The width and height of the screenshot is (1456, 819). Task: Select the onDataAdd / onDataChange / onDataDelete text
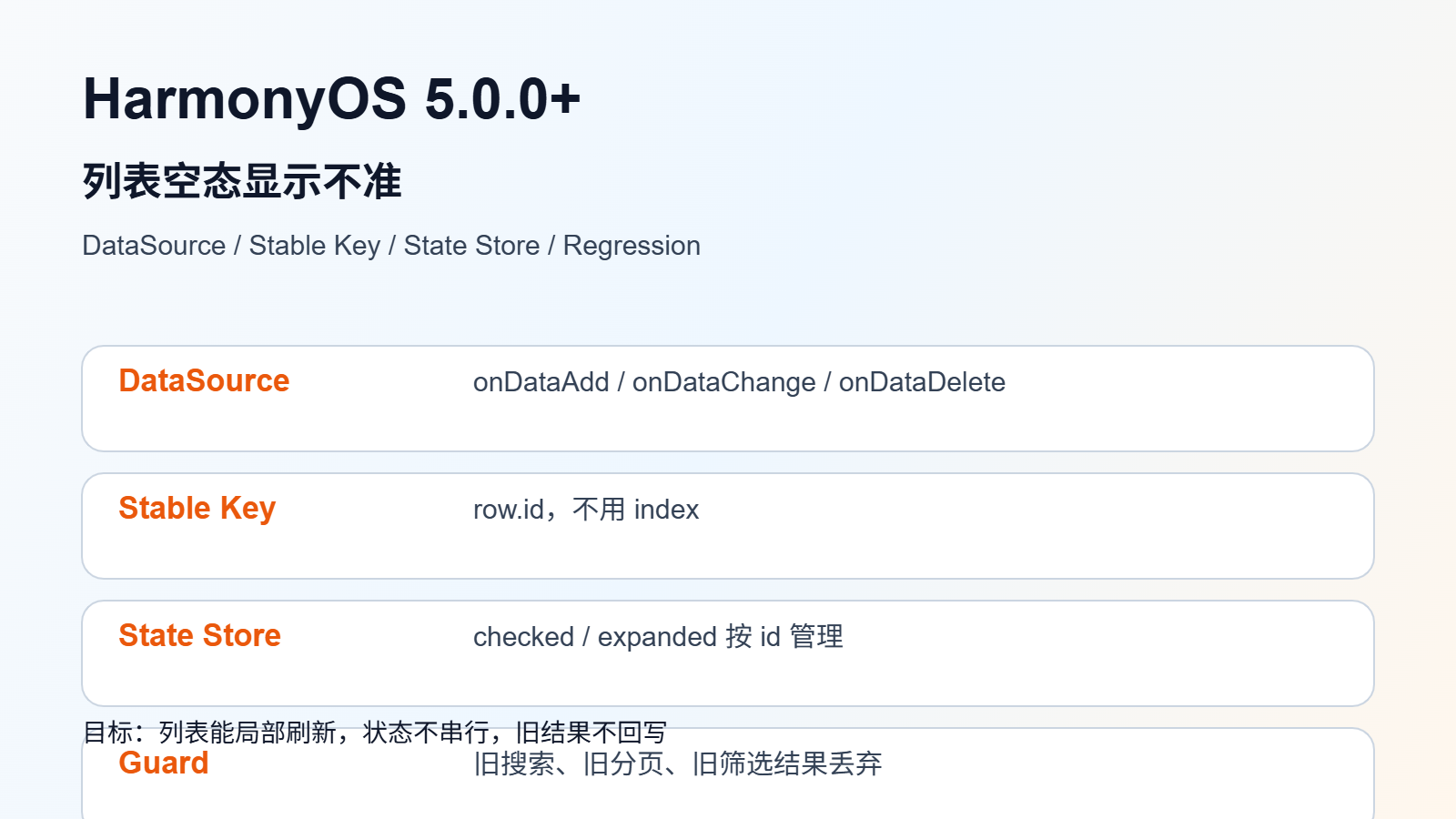click(x=739, y=382)
